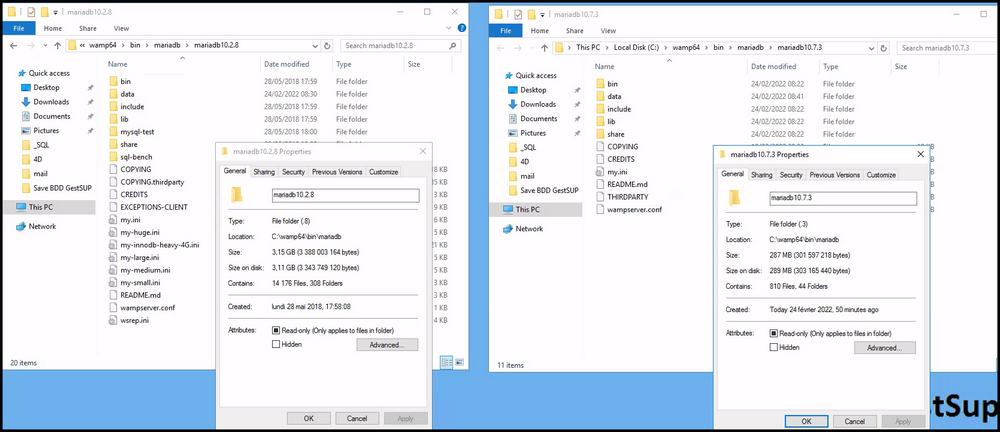Cancel the mariadb10.2.8 Properties dialog
Screen dimensions: 1000x432
click(x=357, y=419)
